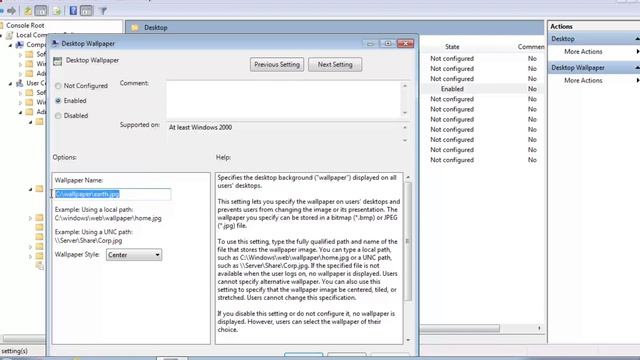Click into the Comment text box
The image size is (640, 360).
click(x=283, y=100)
